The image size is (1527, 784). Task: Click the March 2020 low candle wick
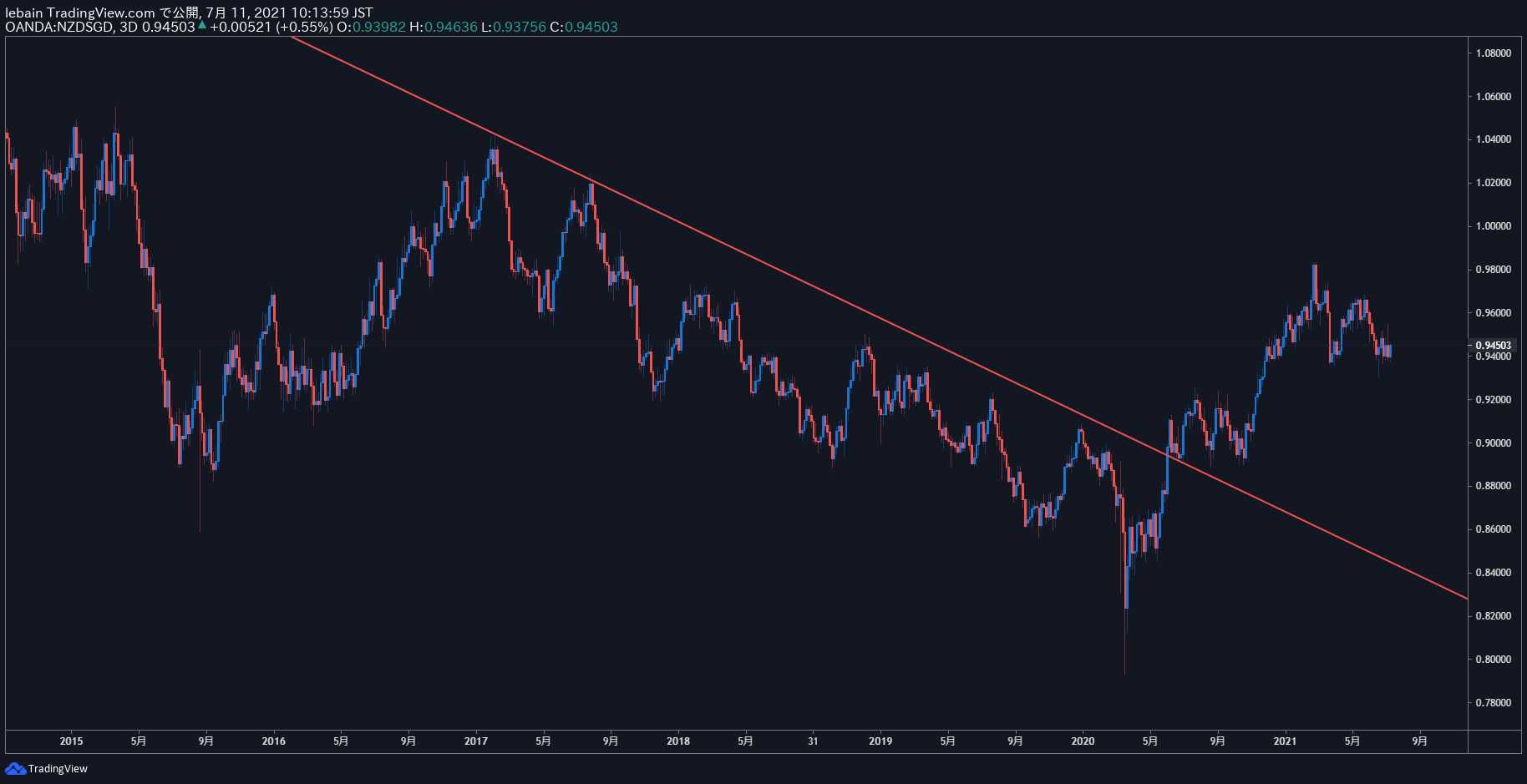[x=1125, y=641]
